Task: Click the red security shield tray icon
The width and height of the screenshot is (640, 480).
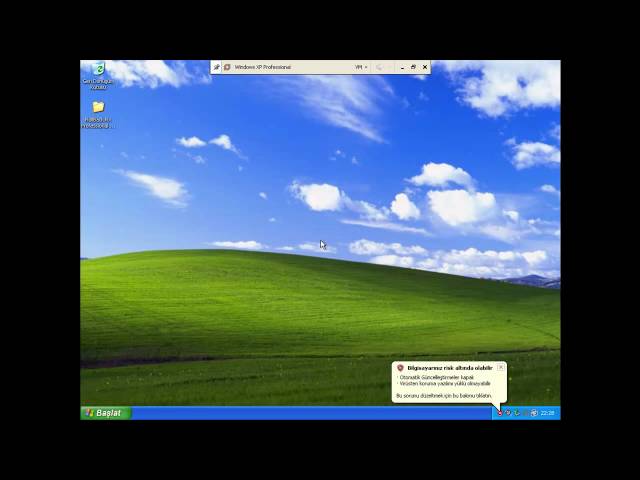Action: (500, 413)
